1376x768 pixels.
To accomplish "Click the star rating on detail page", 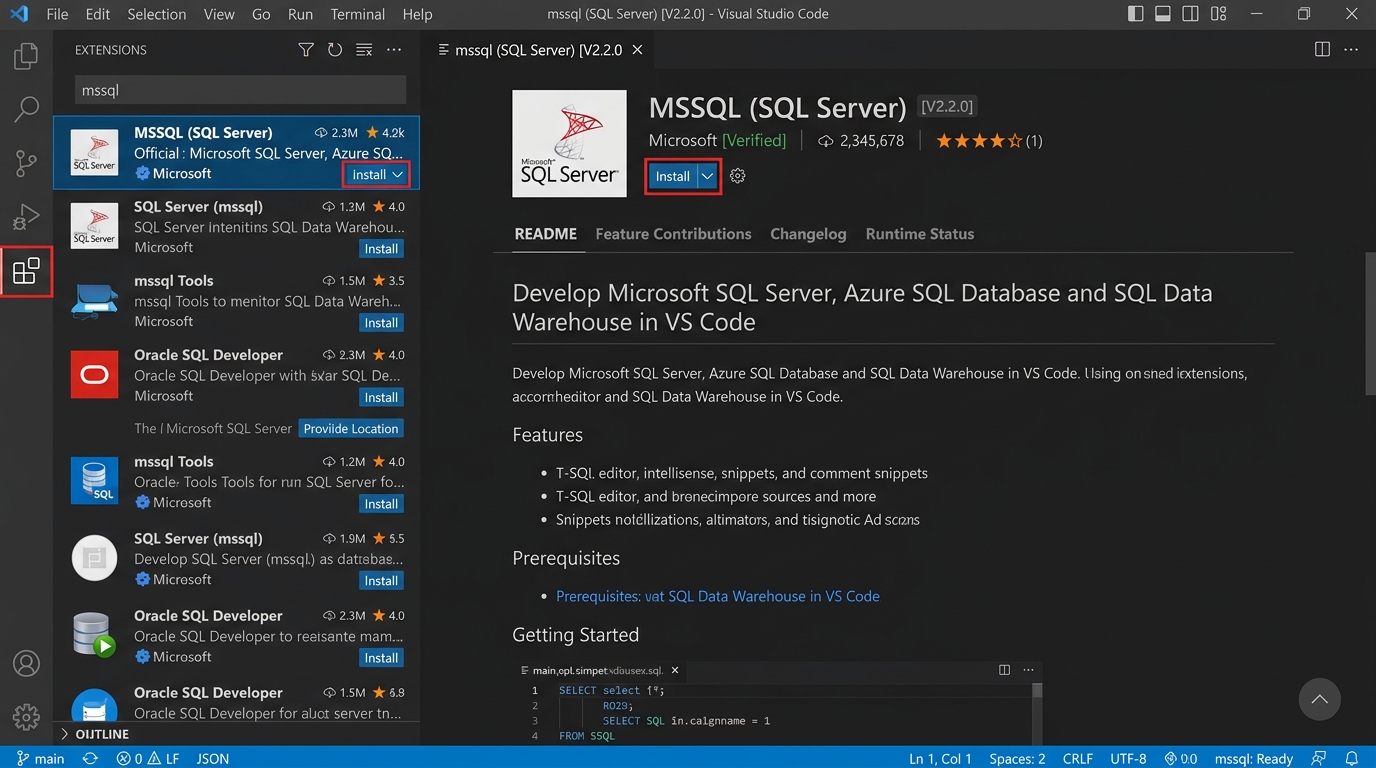I will pos(979,141).
